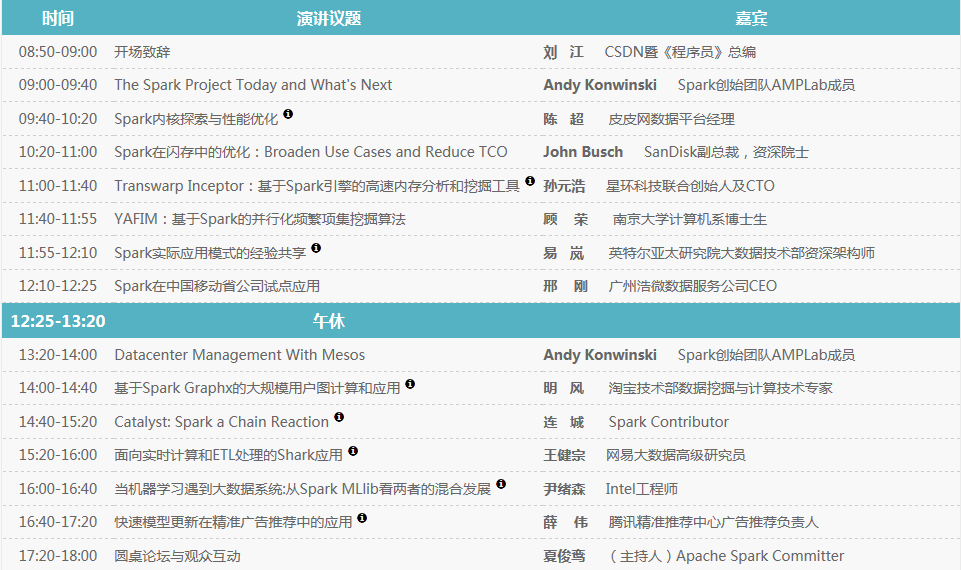Image resolution: width=961 pixels, height=570 pixels.
Task: Click the 16:00-16:40 time cell
Action: click(x=58, y=488)
